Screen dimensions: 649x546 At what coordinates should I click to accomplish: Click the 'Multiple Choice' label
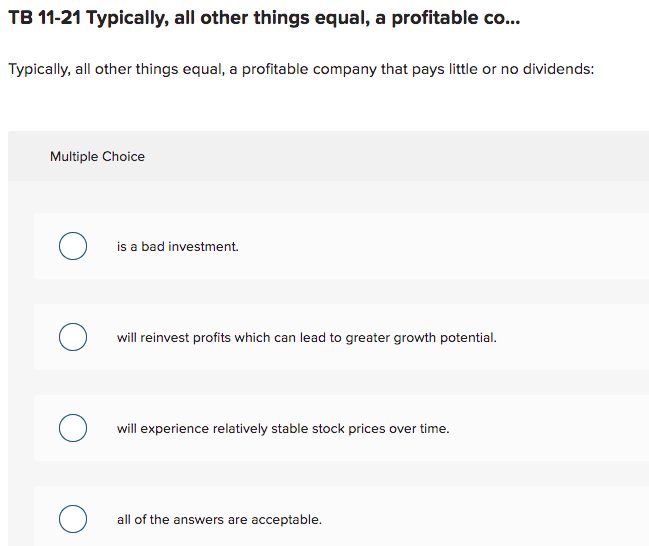pyautogui.click(x=97, y=156)
